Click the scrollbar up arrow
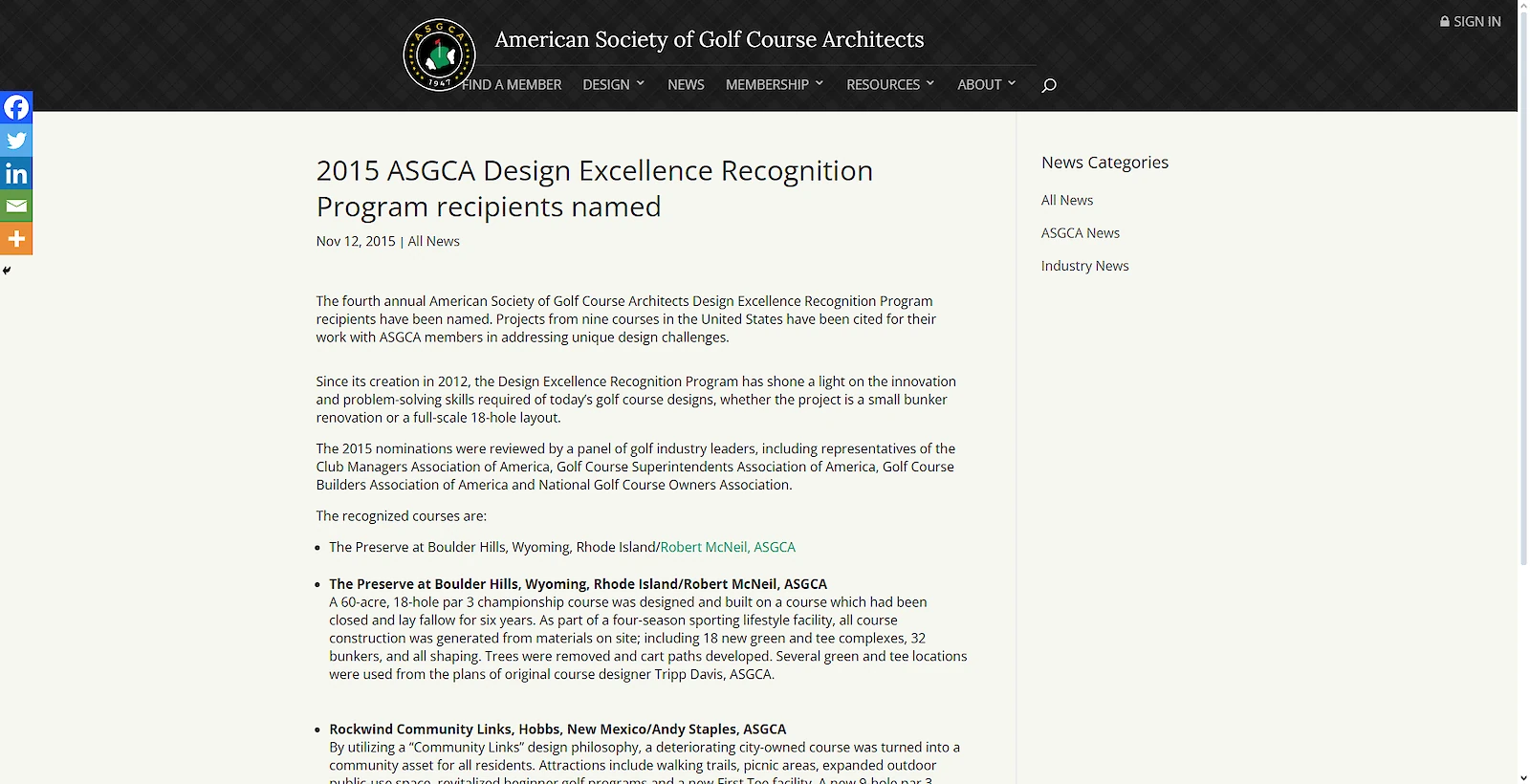This screenshot has width=1530, height=784. pyautogui.click(x=1523, y=6)
